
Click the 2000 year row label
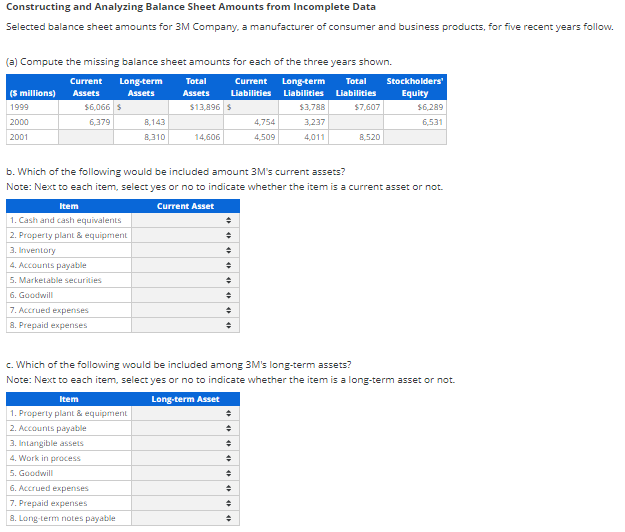click(x=19, y=122)
